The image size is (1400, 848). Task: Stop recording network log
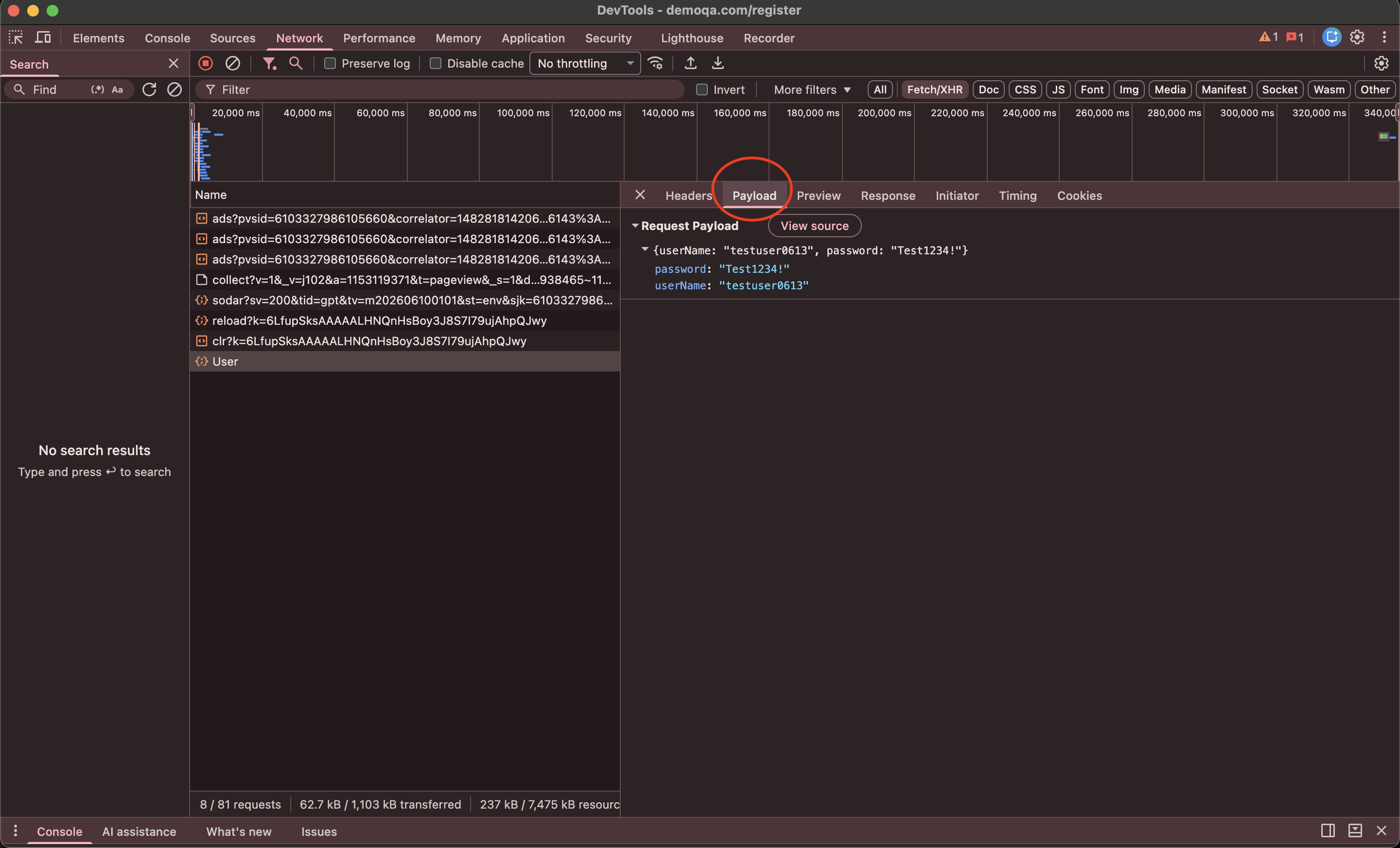pos(206,63)
